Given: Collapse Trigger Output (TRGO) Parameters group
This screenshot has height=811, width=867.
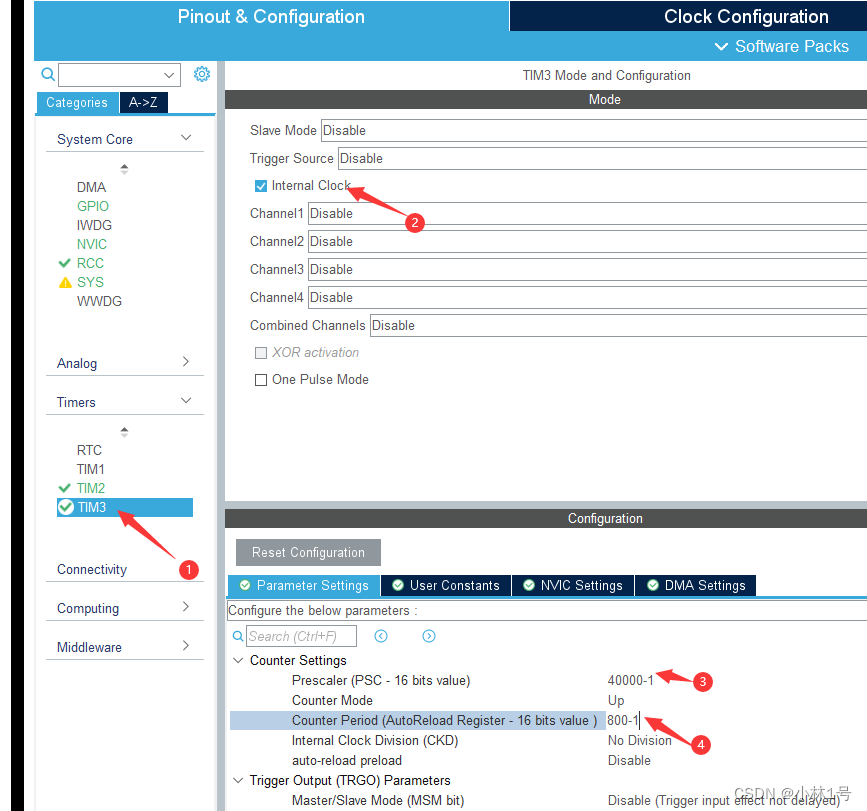Looking at the screenshot, I should [238, 780].
